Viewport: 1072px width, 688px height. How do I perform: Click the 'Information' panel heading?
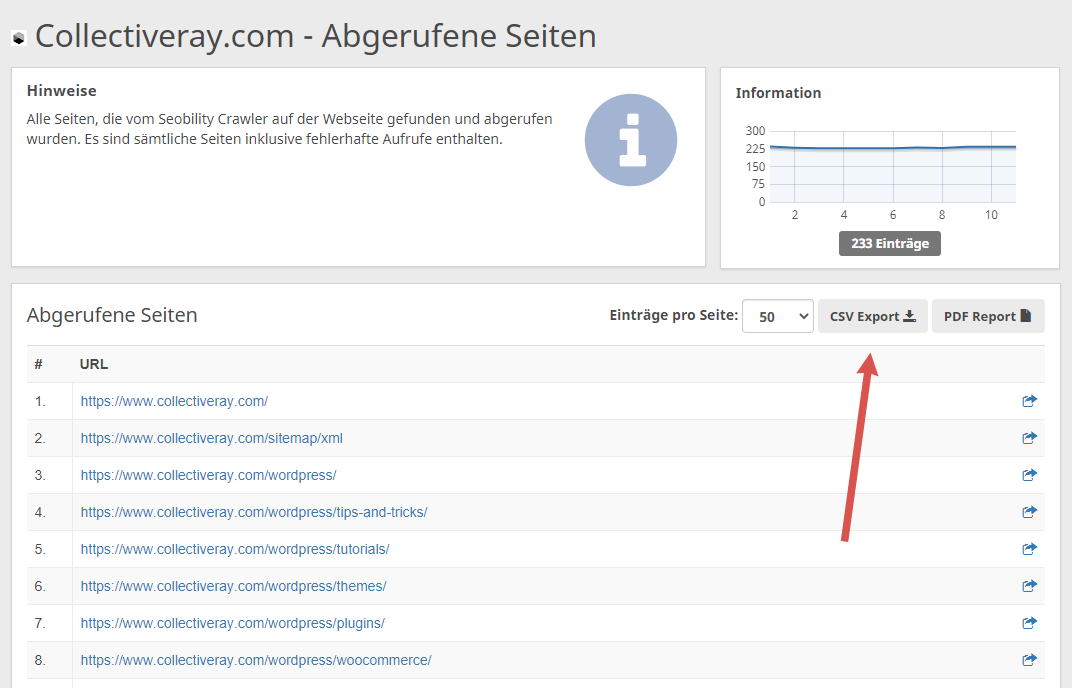tap(778, 93)
